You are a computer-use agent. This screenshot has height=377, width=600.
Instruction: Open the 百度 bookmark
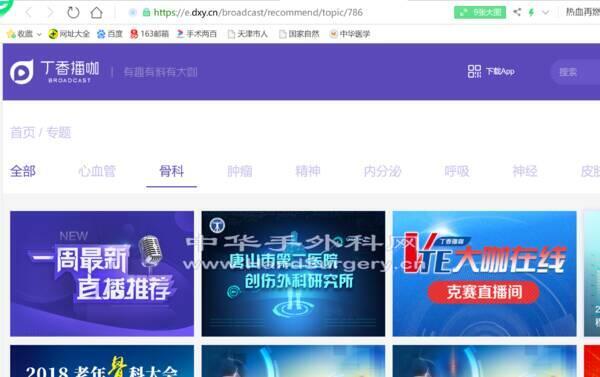(x=110, y=34)
